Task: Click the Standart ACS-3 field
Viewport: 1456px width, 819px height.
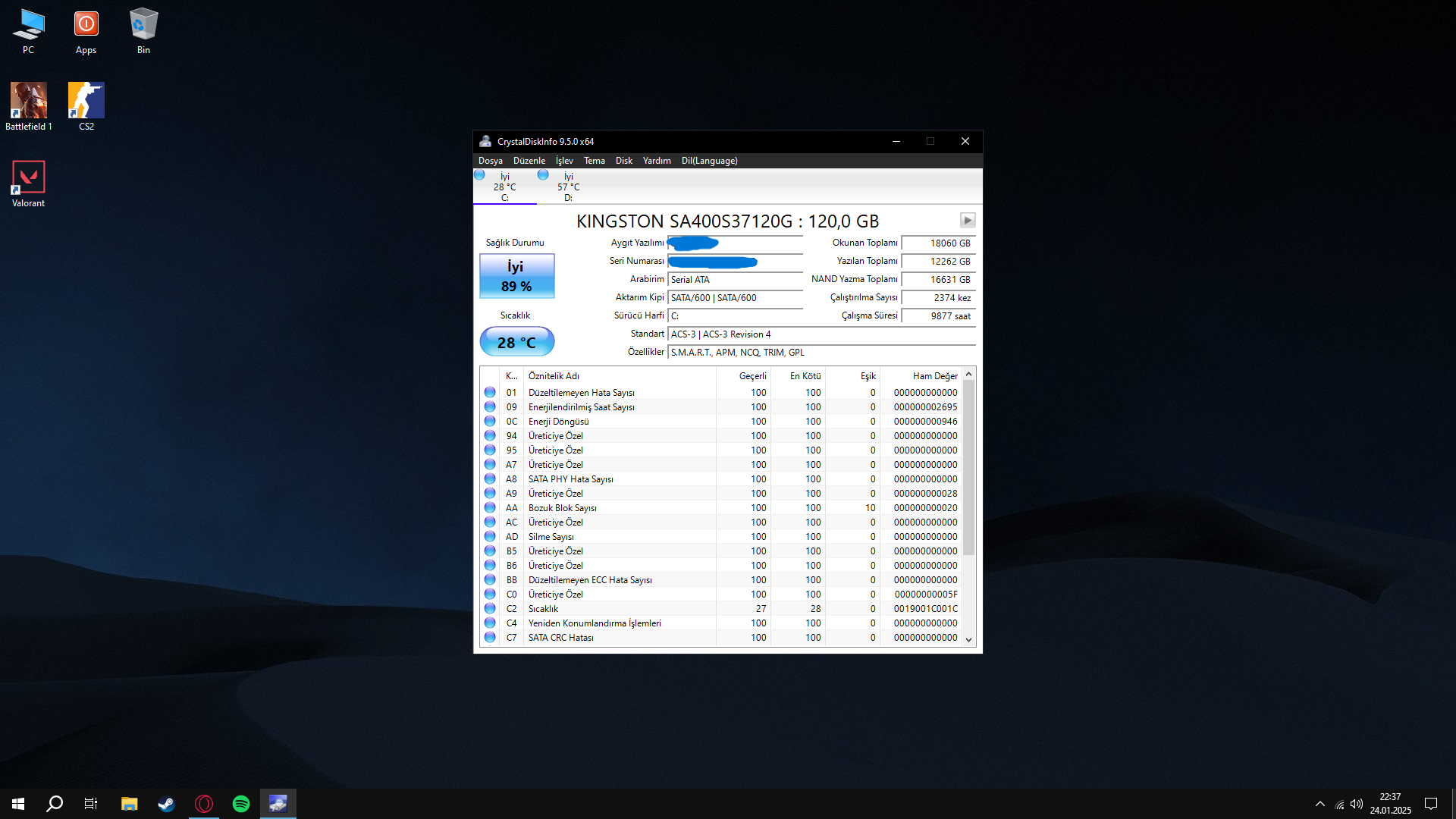Action: tap(821, 334)
